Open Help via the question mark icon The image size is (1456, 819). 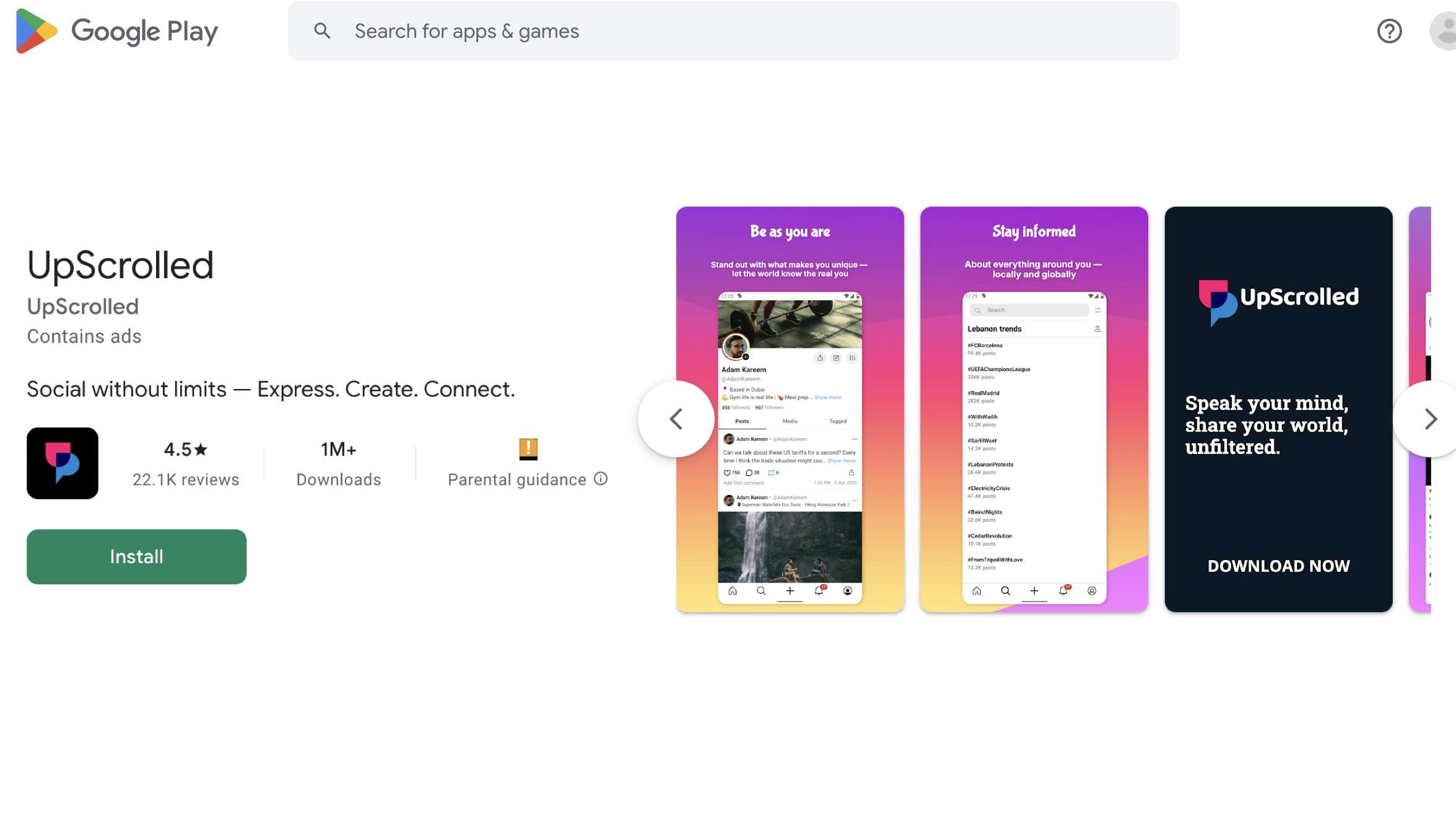[x=1389, y=31]
